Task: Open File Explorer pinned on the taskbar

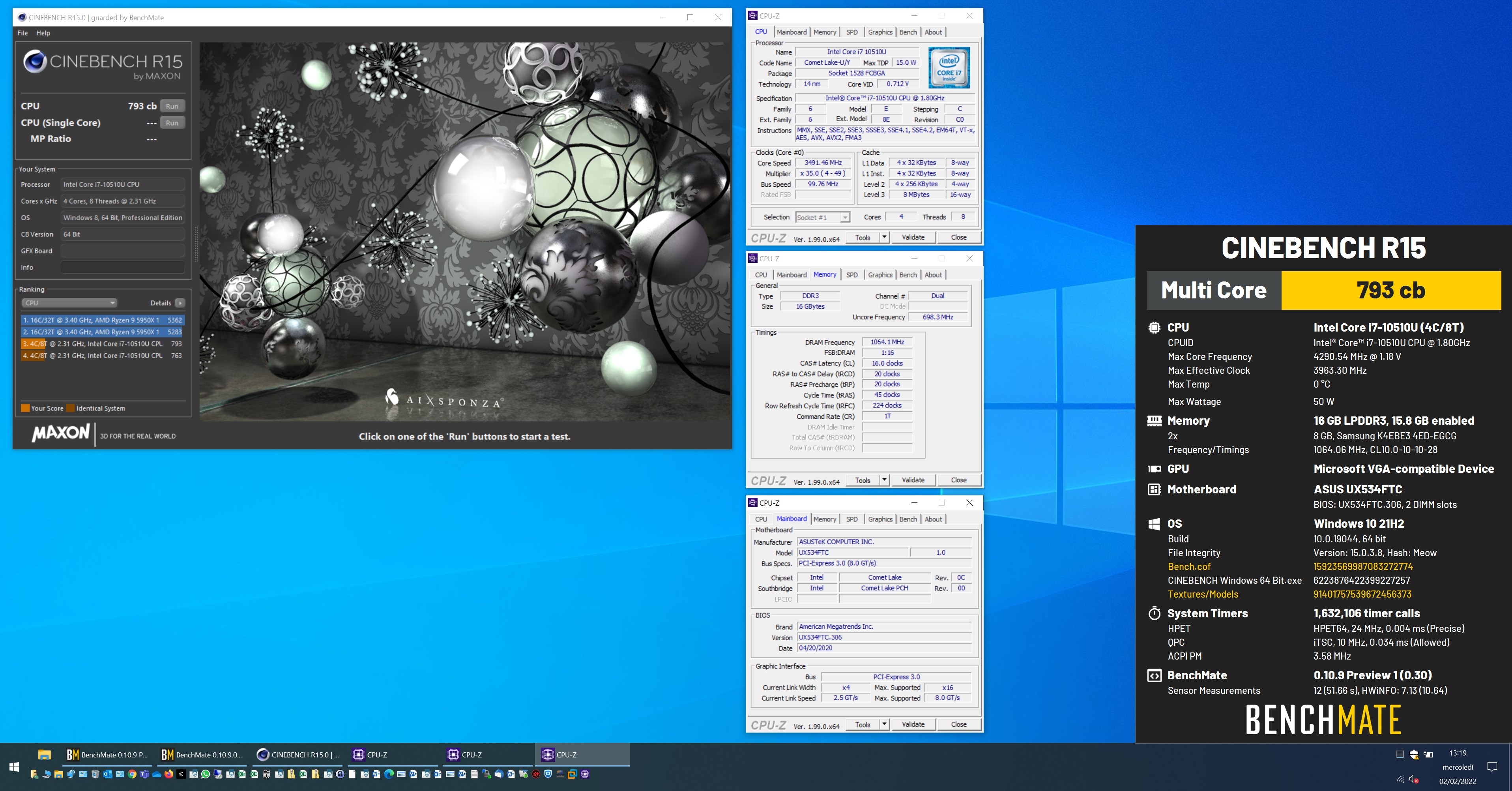Action: point(45,755)
